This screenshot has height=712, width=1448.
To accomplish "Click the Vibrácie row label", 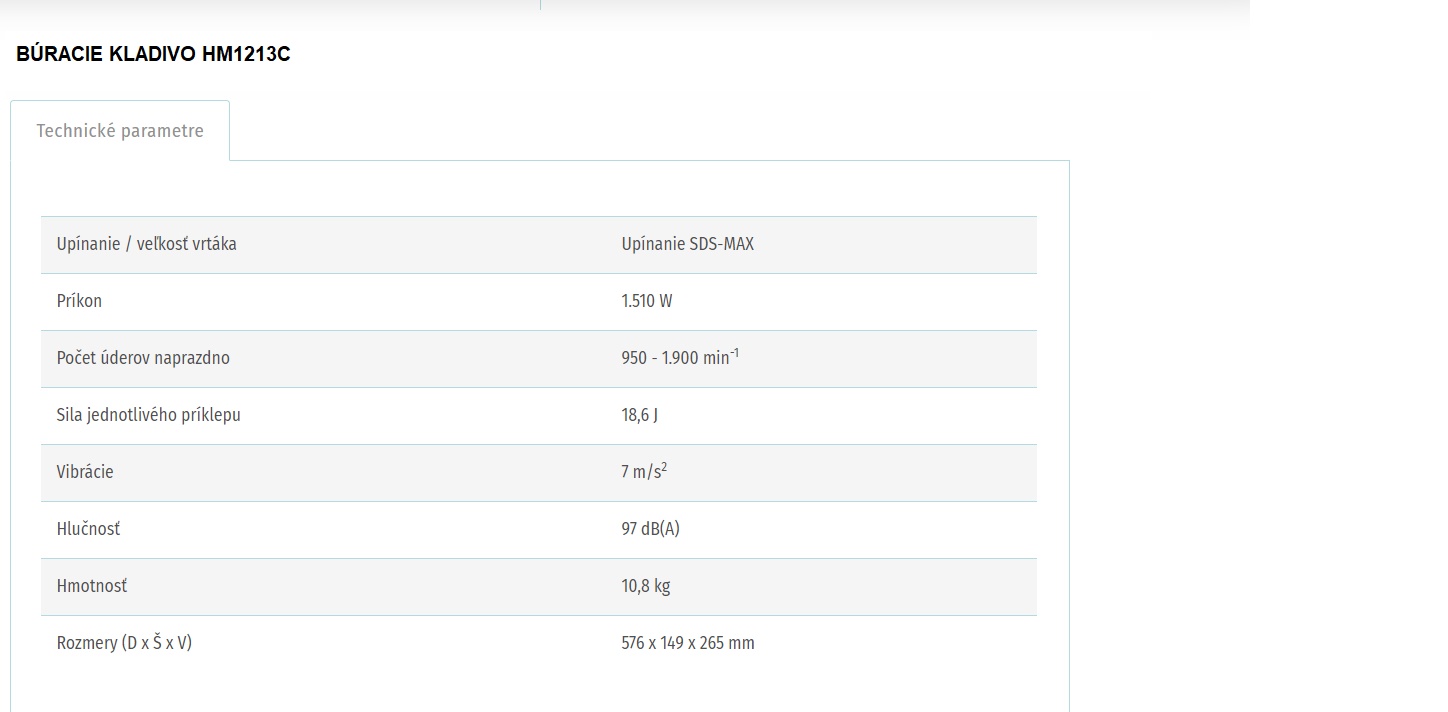I will (x=85, y=472).
